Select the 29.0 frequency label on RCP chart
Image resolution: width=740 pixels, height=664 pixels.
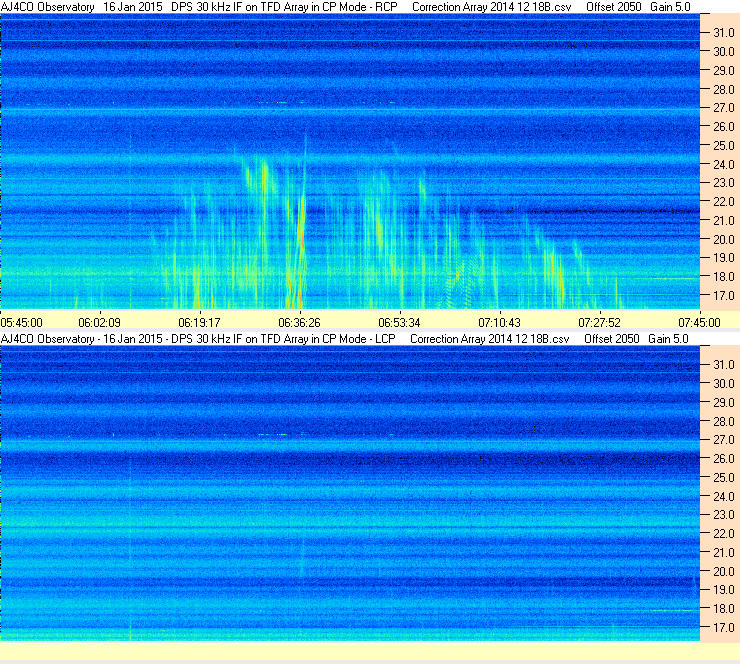tap(724, 71)
